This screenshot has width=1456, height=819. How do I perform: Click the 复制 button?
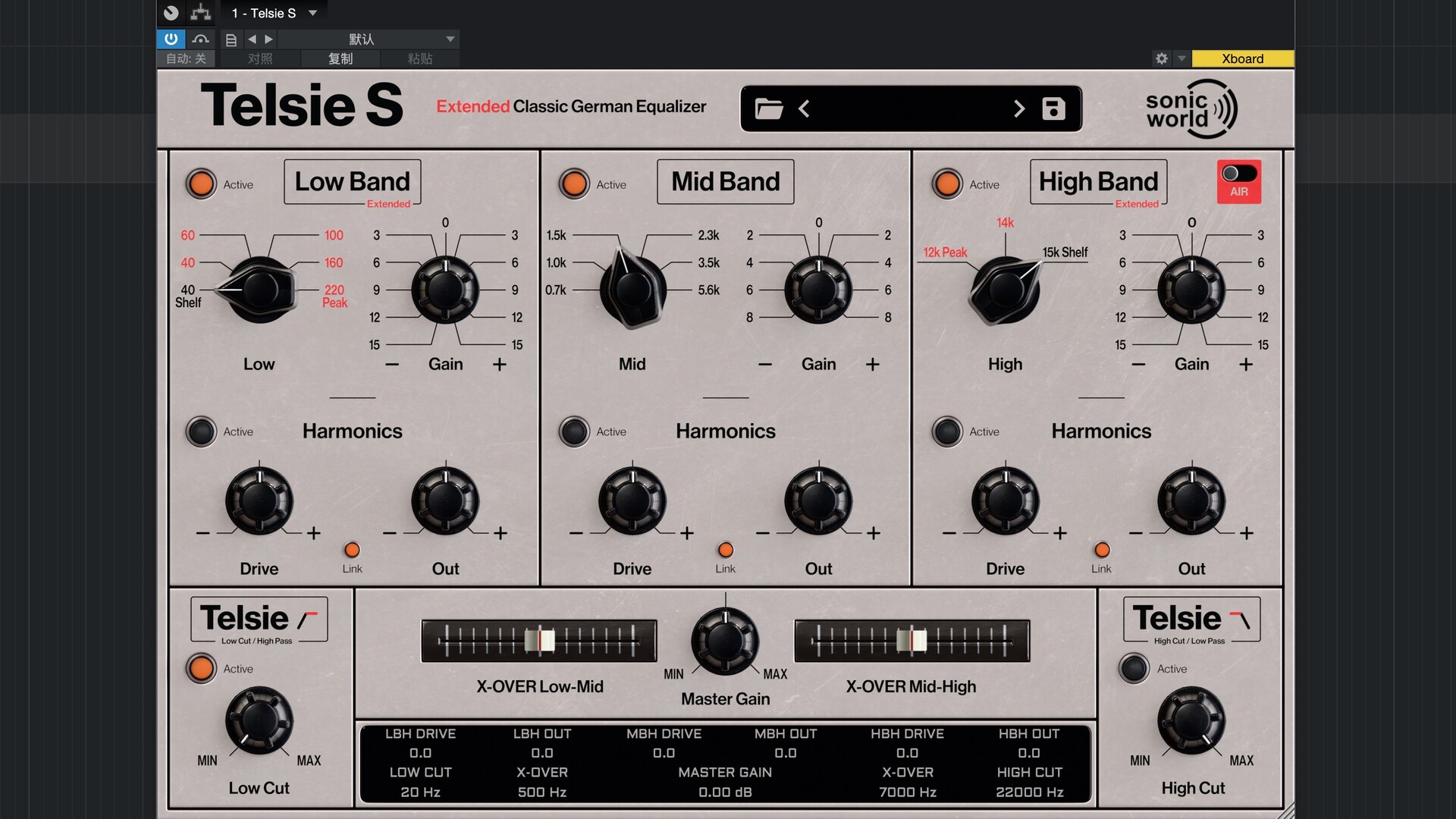click(340, 58)
